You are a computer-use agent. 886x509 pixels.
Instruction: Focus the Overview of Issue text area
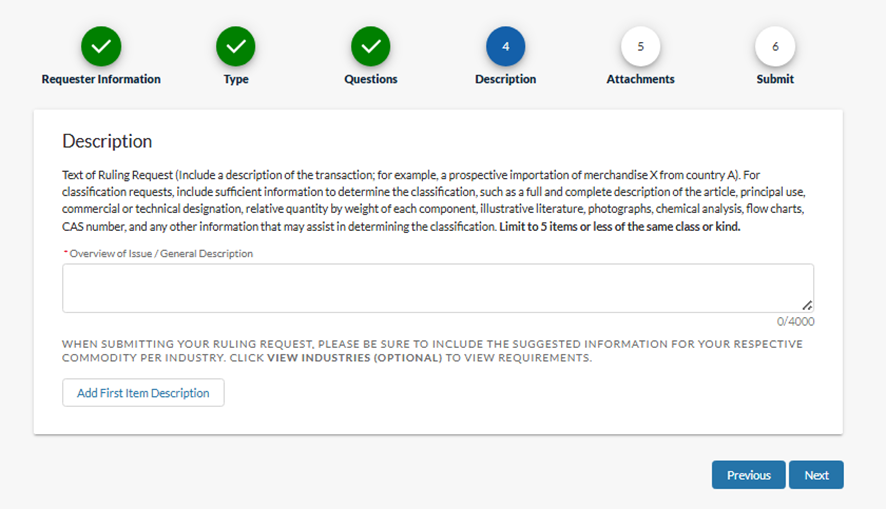click(x=438, y=288)
